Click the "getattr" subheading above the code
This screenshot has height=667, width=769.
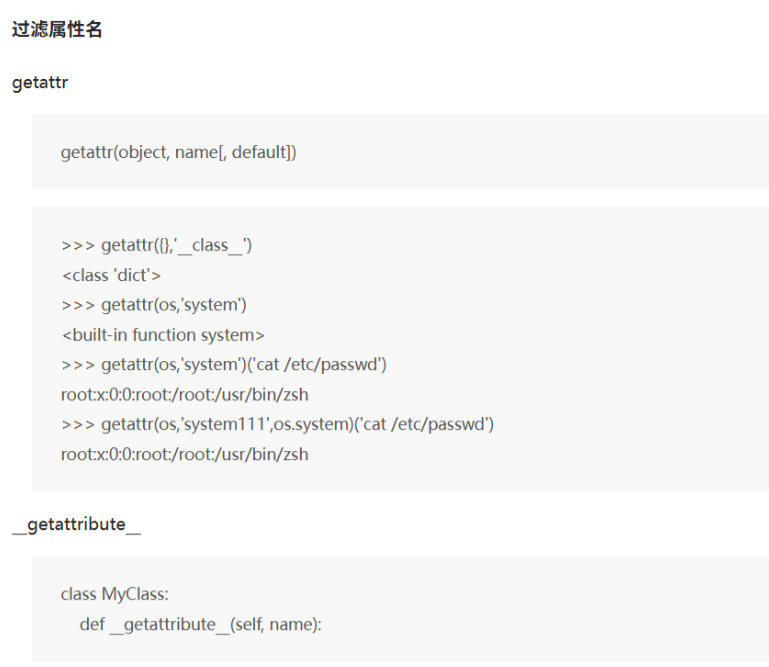coord(39,83)
